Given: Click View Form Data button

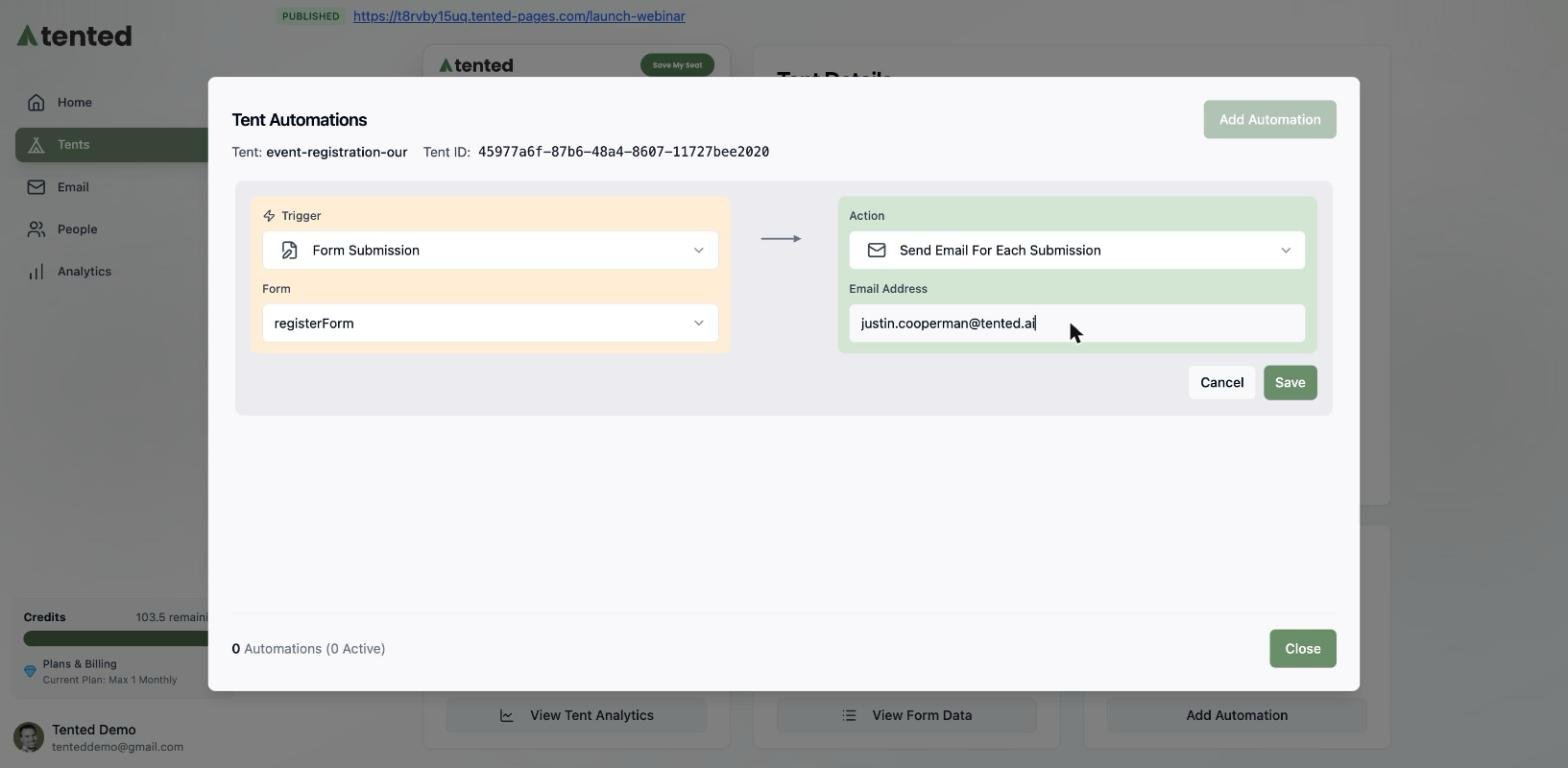Looking at the screenshot, I should coord(907,715).
